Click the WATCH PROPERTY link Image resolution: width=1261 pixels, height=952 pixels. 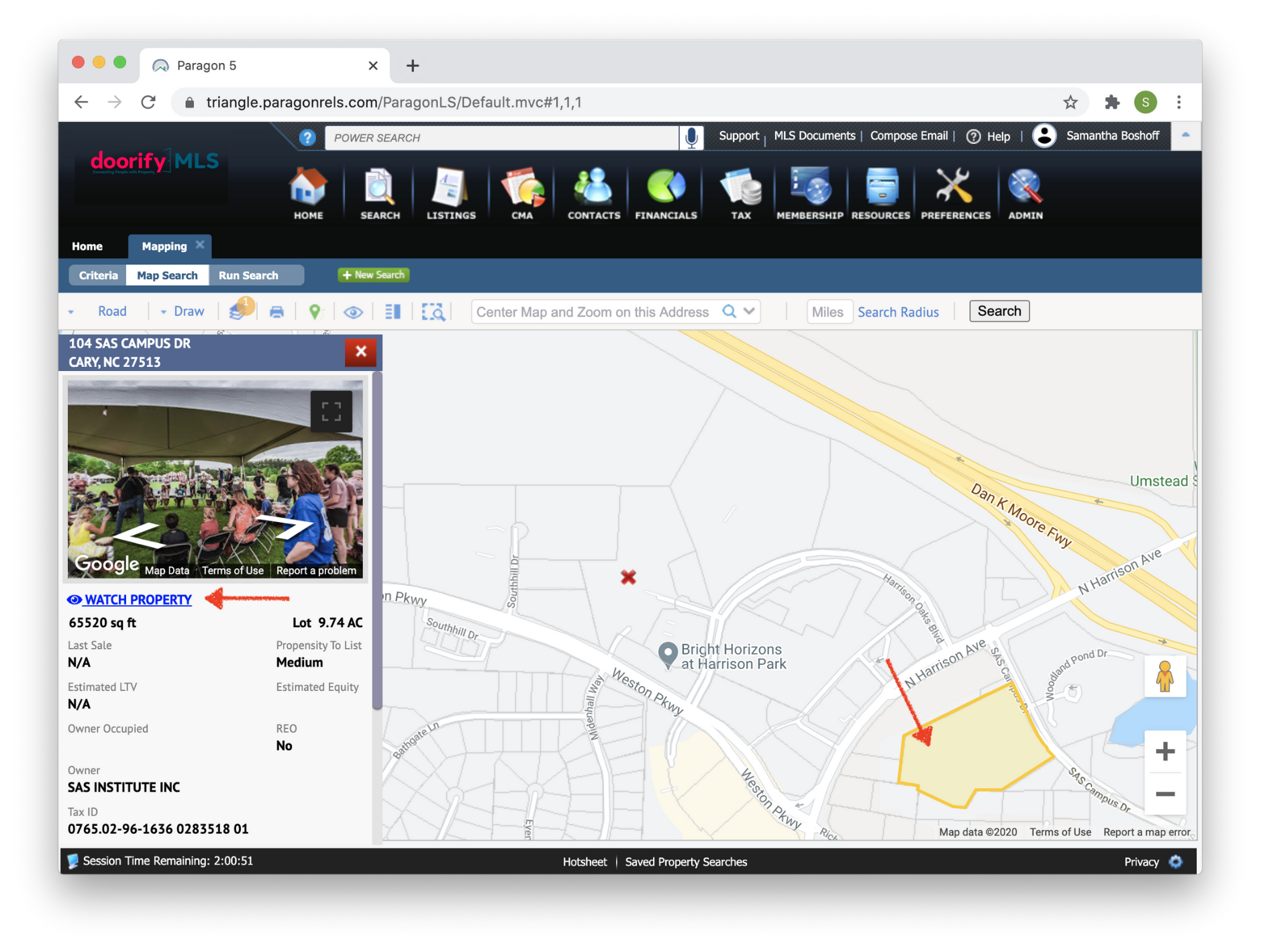(x=130, y=600)
